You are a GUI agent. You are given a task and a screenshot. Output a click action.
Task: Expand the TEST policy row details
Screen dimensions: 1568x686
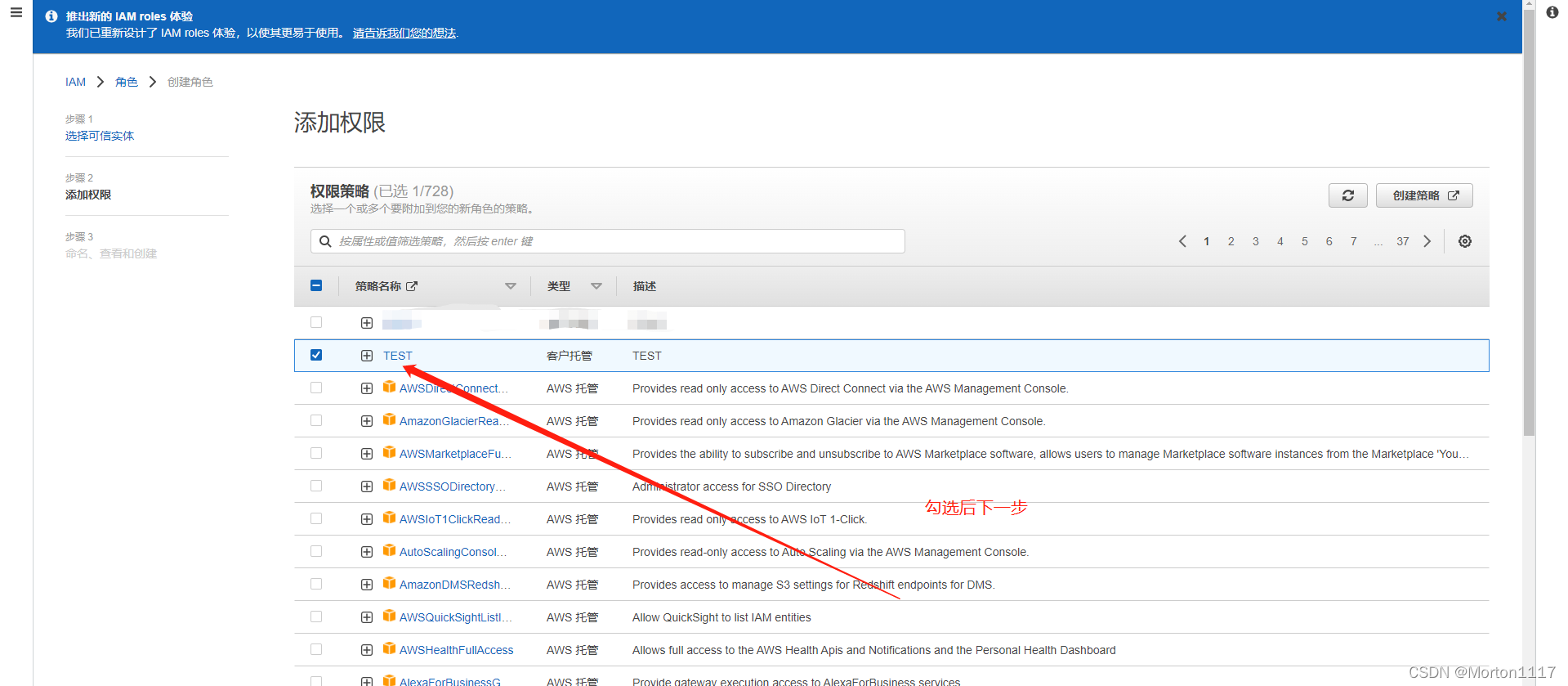coord(367,356)
